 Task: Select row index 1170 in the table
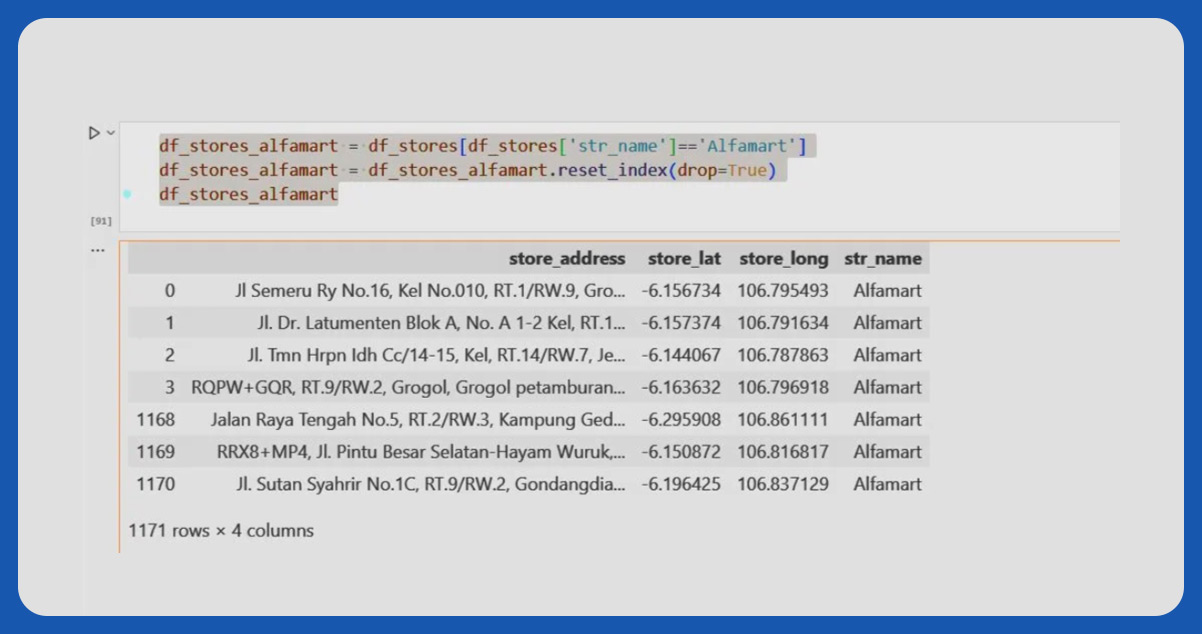(156, 484)
